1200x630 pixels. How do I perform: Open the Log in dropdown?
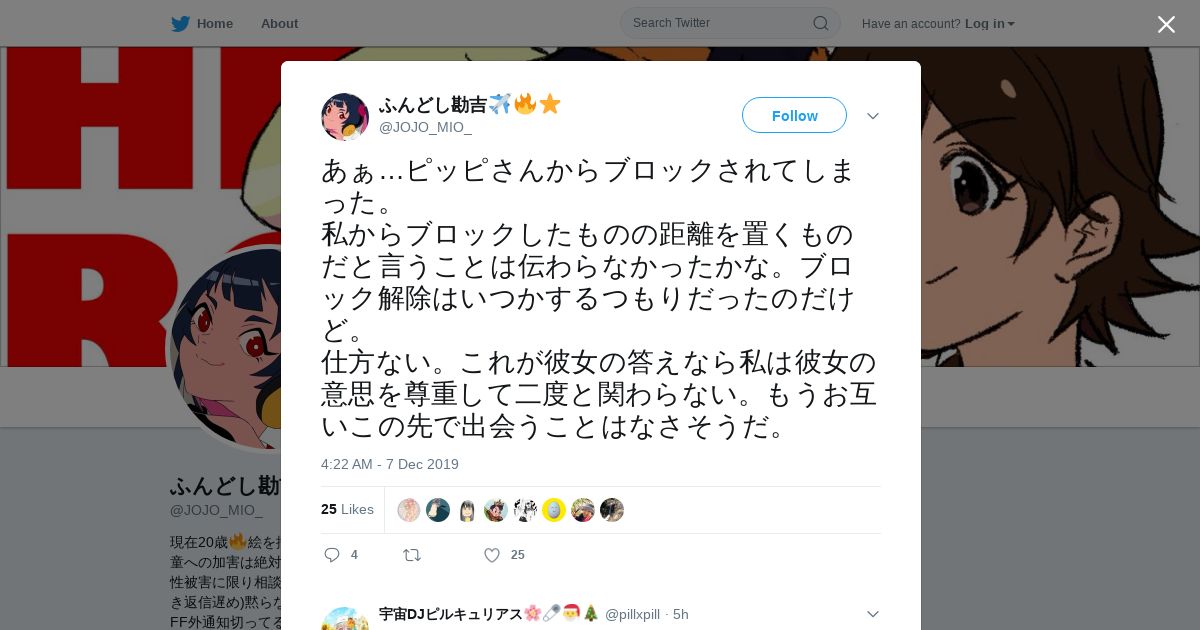coord(990,23)
